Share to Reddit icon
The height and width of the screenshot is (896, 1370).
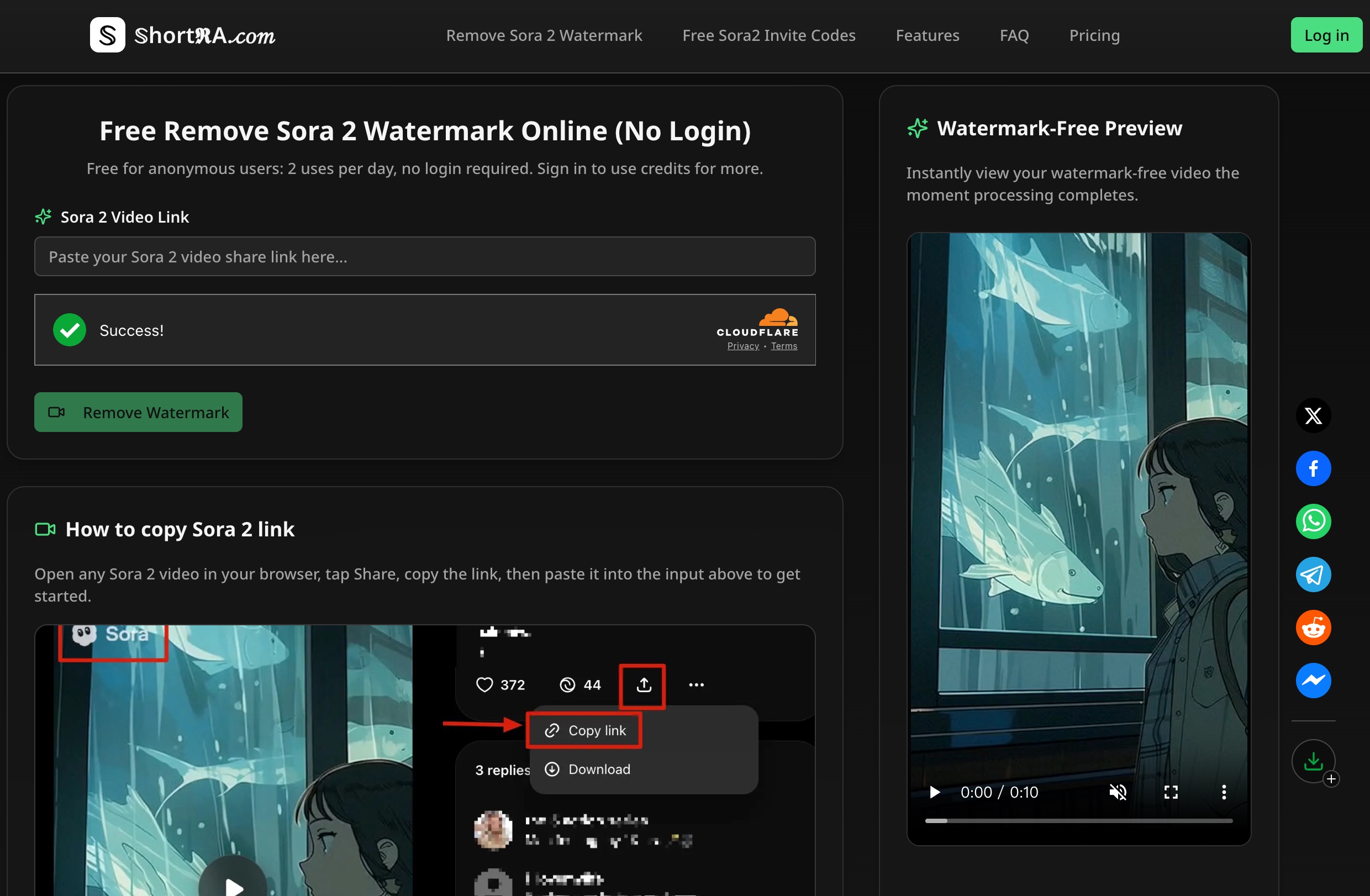coord(1313,628)
